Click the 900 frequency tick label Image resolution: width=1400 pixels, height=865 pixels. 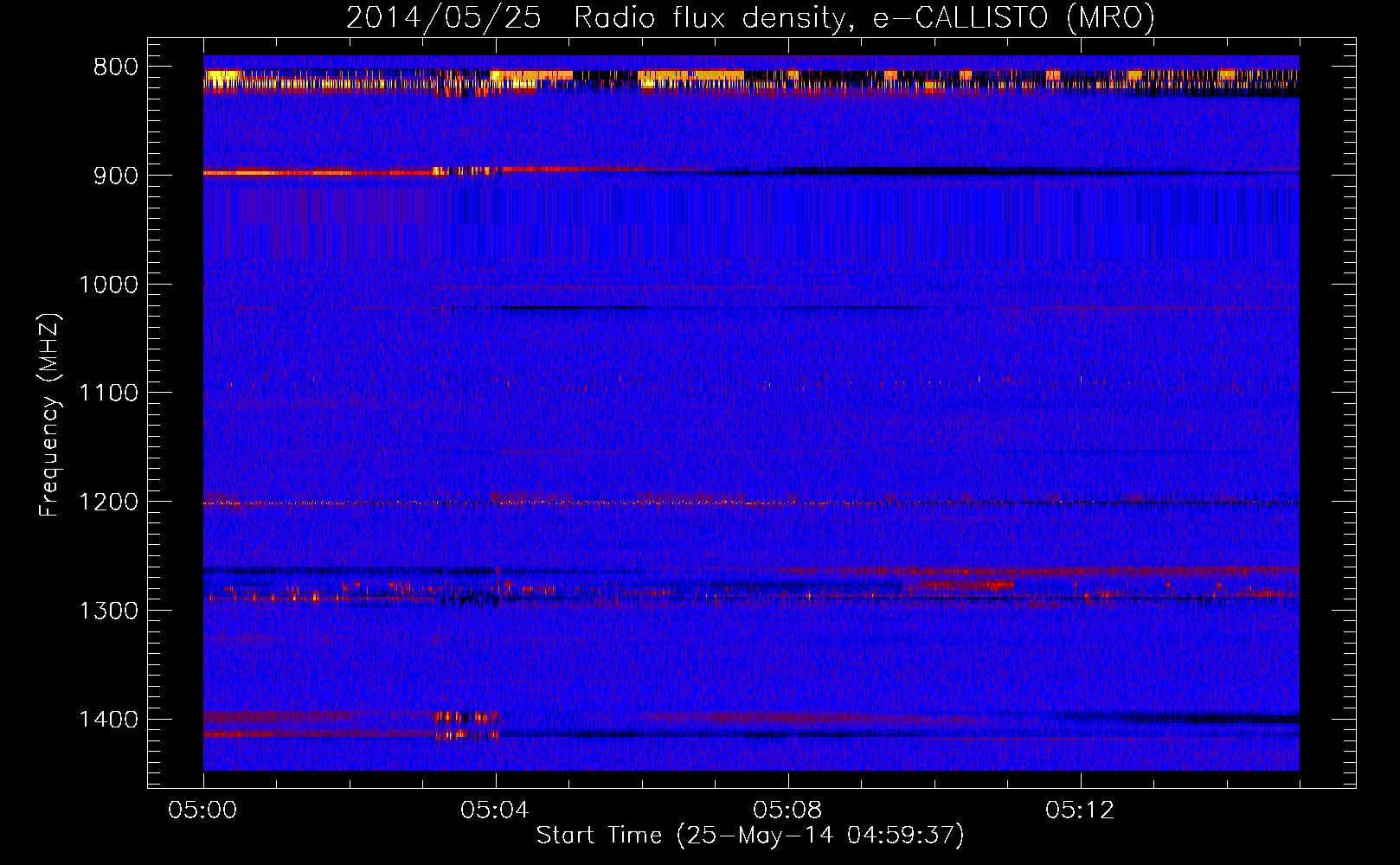click(115, 176)
